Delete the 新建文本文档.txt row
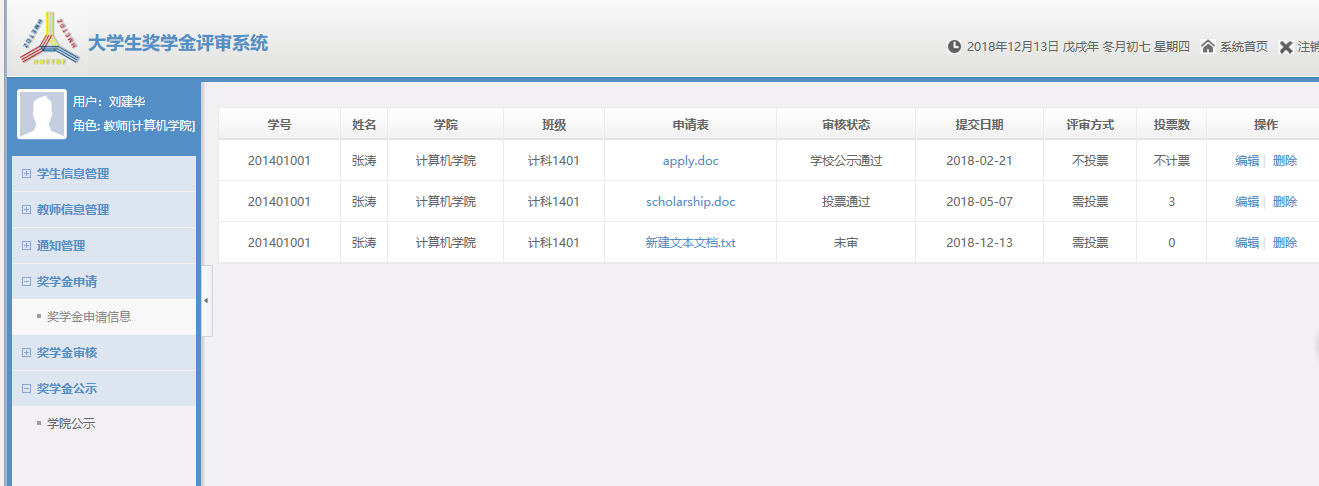Image resolution: width=1319 pixels, height=486 pixels. coord(1285,242)
